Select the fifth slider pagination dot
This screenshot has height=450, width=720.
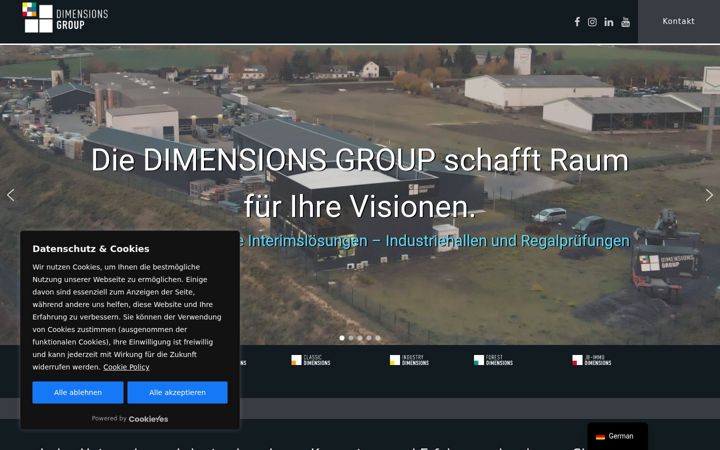coord(378,338)
